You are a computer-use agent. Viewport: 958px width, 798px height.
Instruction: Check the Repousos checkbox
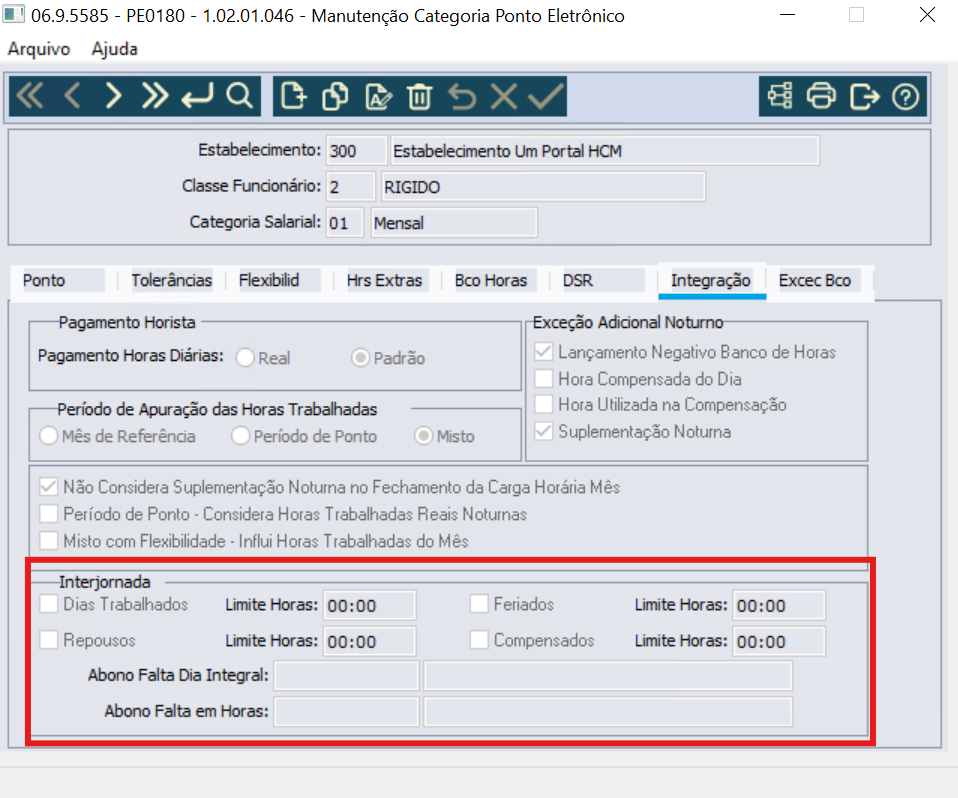[x=48, y=640]
